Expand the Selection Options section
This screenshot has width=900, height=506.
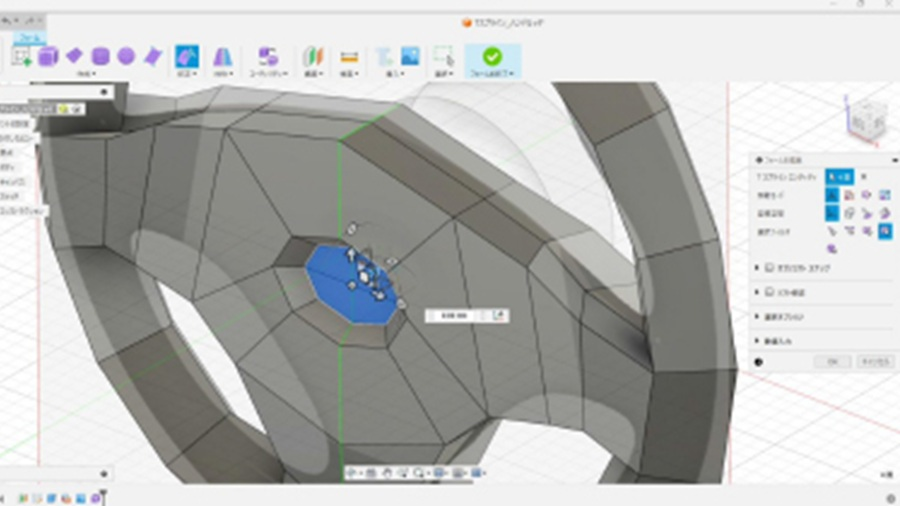tap(757, 317)
